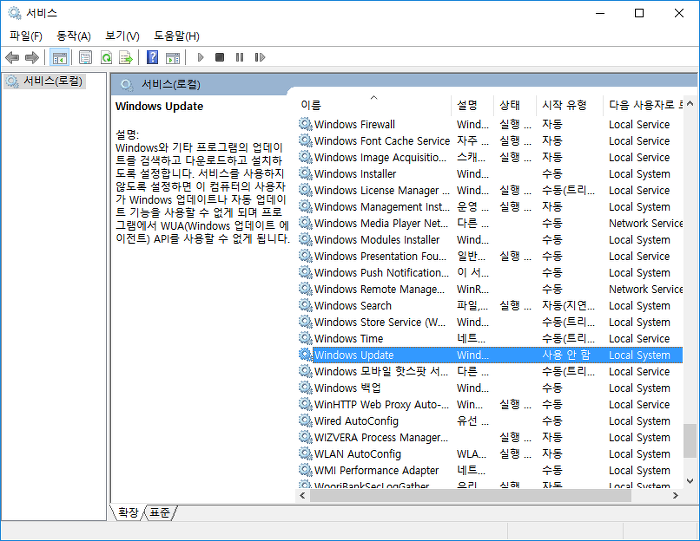
Task: Click gear icon of Windows Time row
Action: (305, 338)
